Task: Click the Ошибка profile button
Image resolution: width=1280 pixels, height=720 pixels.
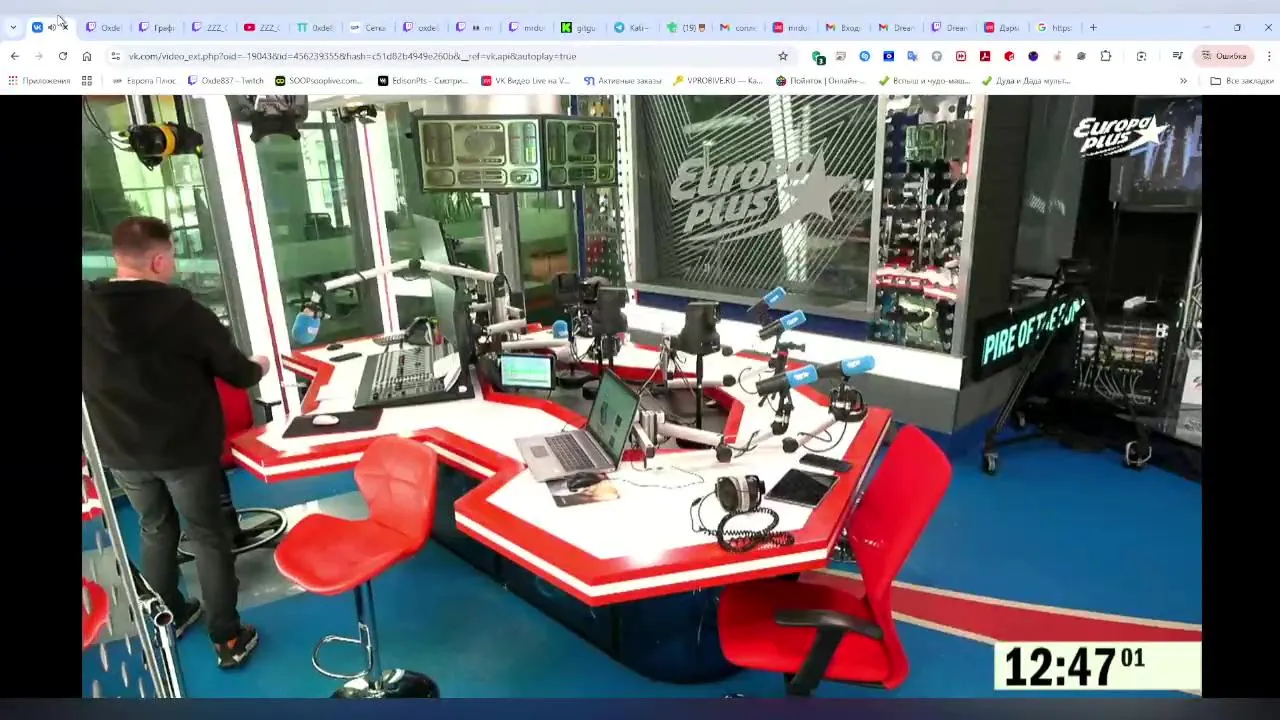Action: pyautogui.click(x=1224, y=56)
